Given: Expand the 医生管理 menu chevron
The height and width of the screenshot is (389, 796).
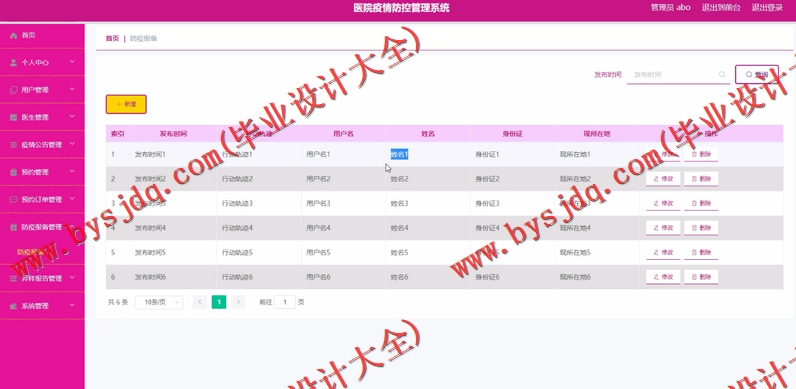Looking at the screenshot, I should tap(72, 117).
